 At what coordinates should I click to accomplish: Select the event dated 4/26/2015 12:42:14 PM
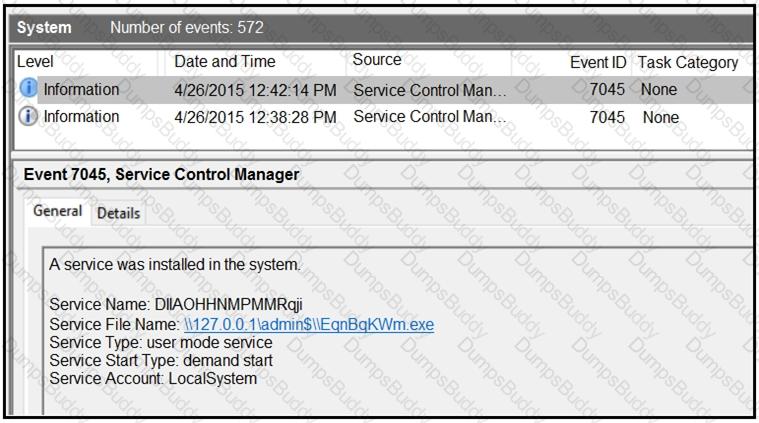click(255, 90)
